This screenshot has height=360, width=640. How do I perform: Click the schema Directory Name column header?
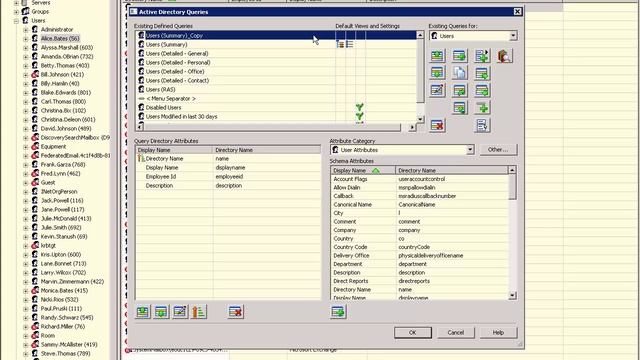tap(452, 170)
